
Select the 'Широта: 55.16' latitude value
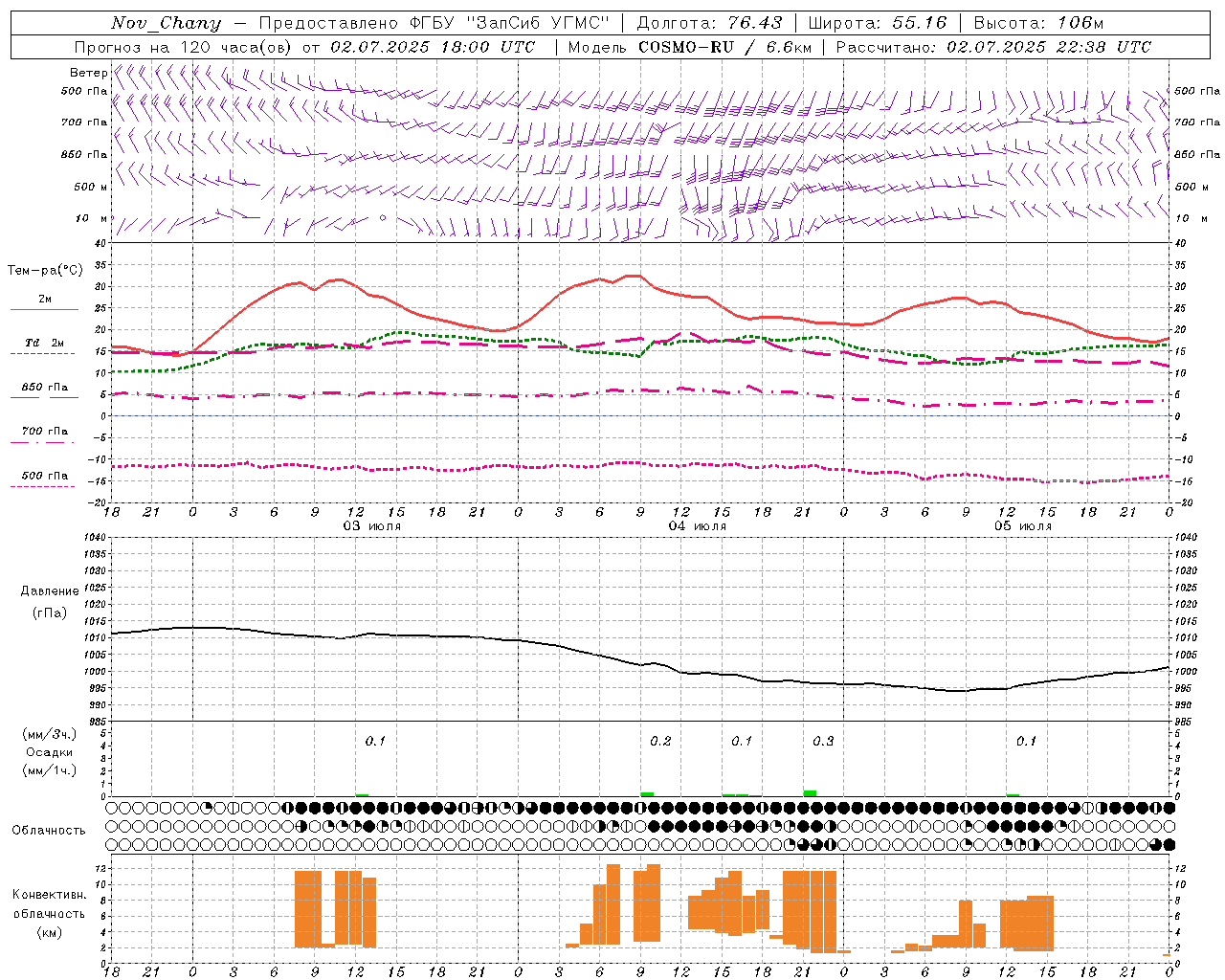click(x=878, y=23)
